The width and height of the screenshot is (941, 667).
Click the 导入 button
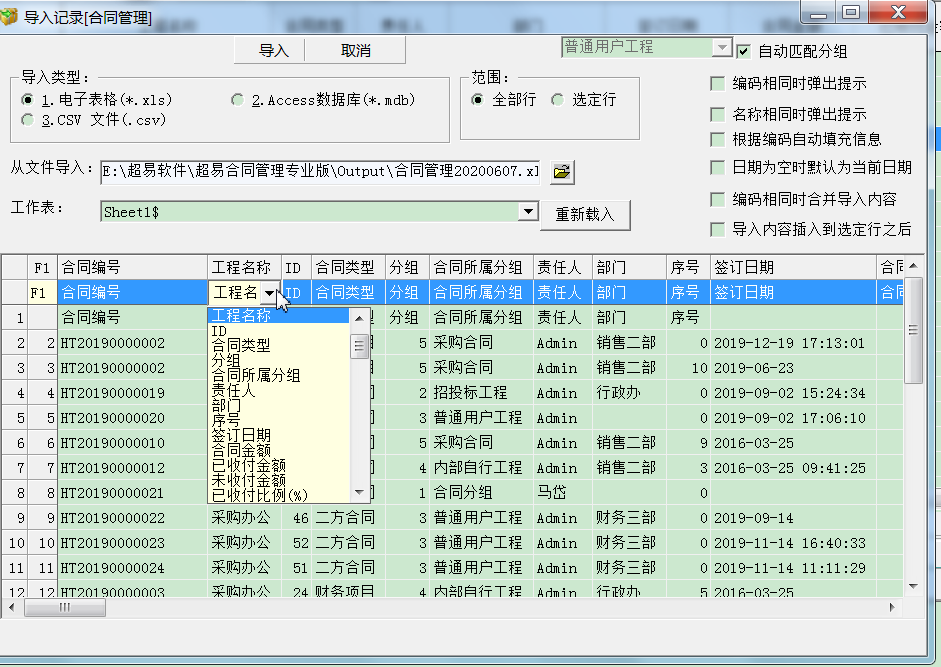point(273,50)
